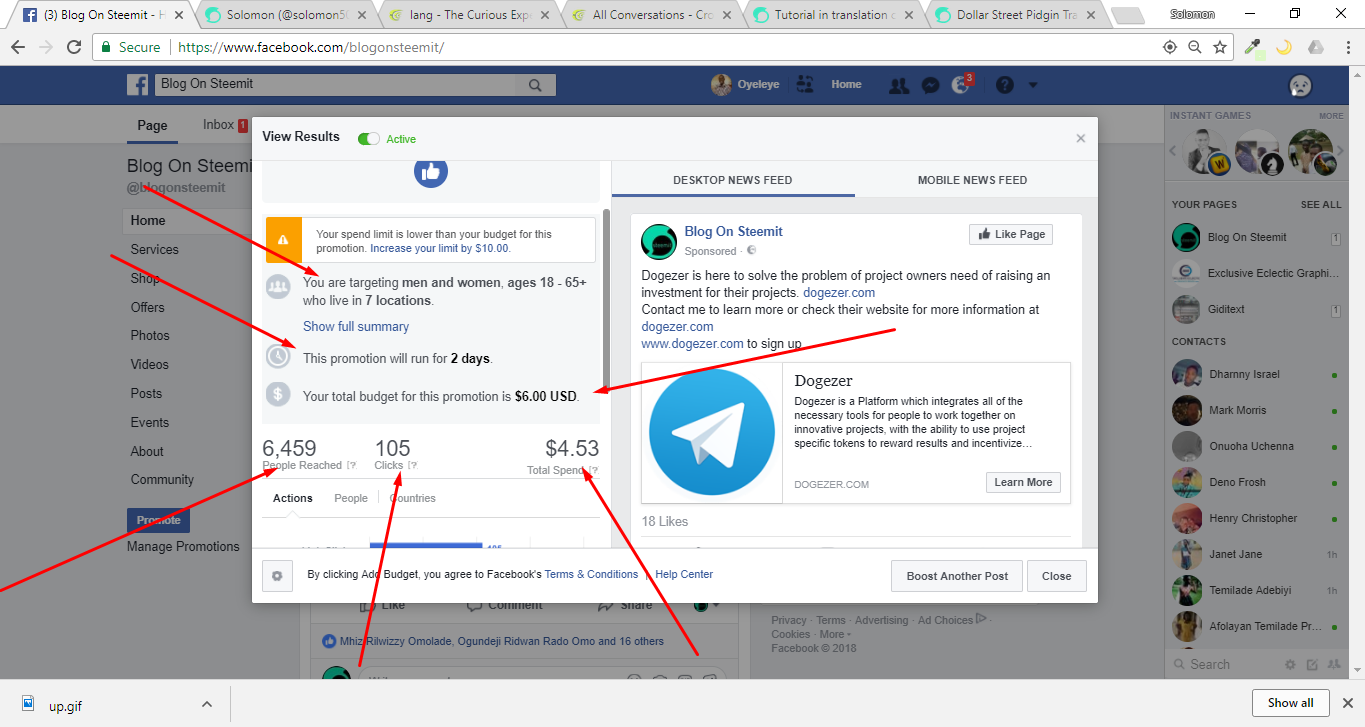Switch to Desktop News Feed tab
The width and height of the screenshot is (1365, 727).
pos(733,180)
